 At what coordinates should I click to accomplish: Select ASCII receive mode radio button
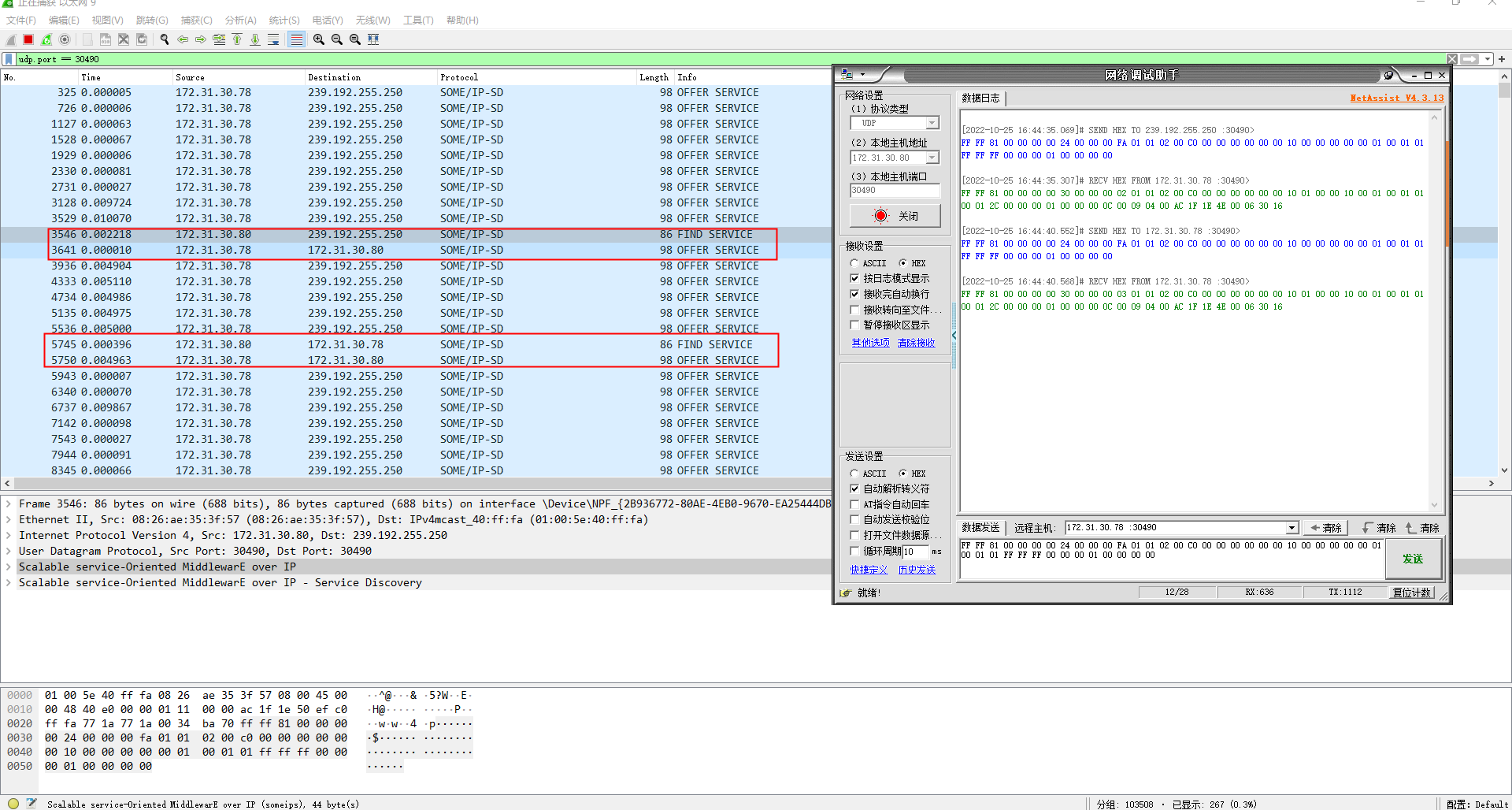pyautogui.click(x=854, y=263)
